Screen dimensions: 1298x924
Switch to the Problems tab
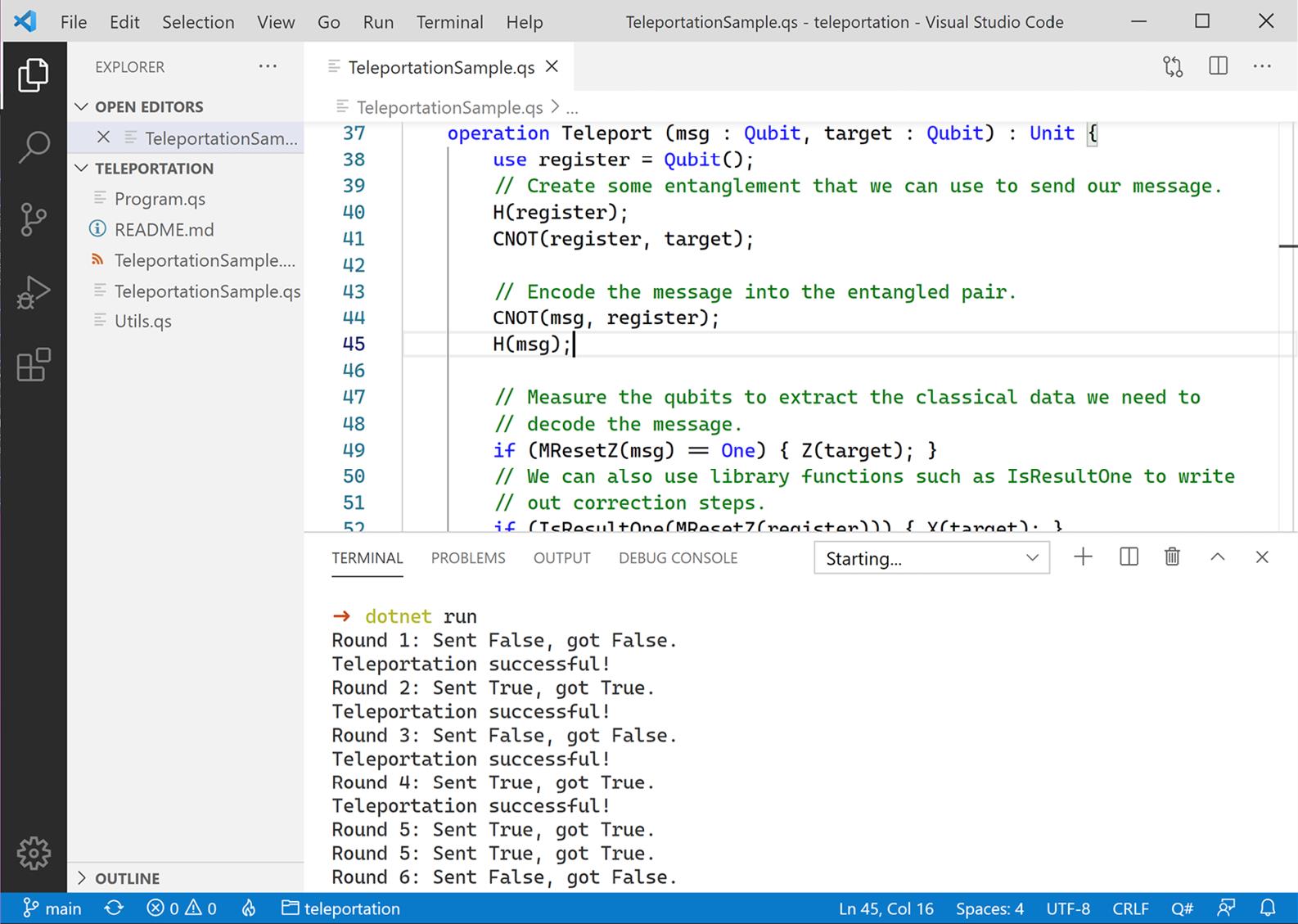468,558
